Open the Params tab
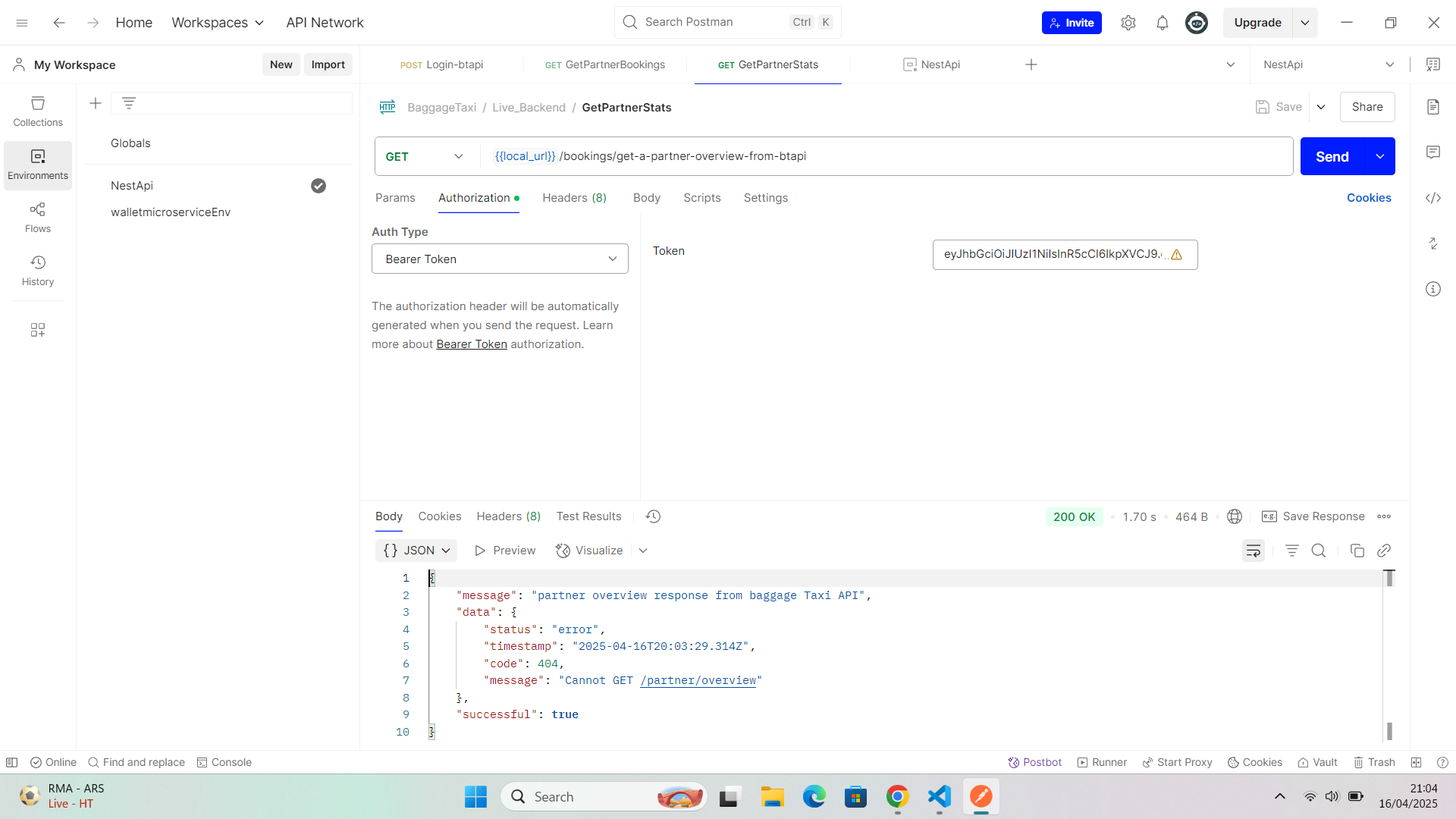 coord(395,198)
